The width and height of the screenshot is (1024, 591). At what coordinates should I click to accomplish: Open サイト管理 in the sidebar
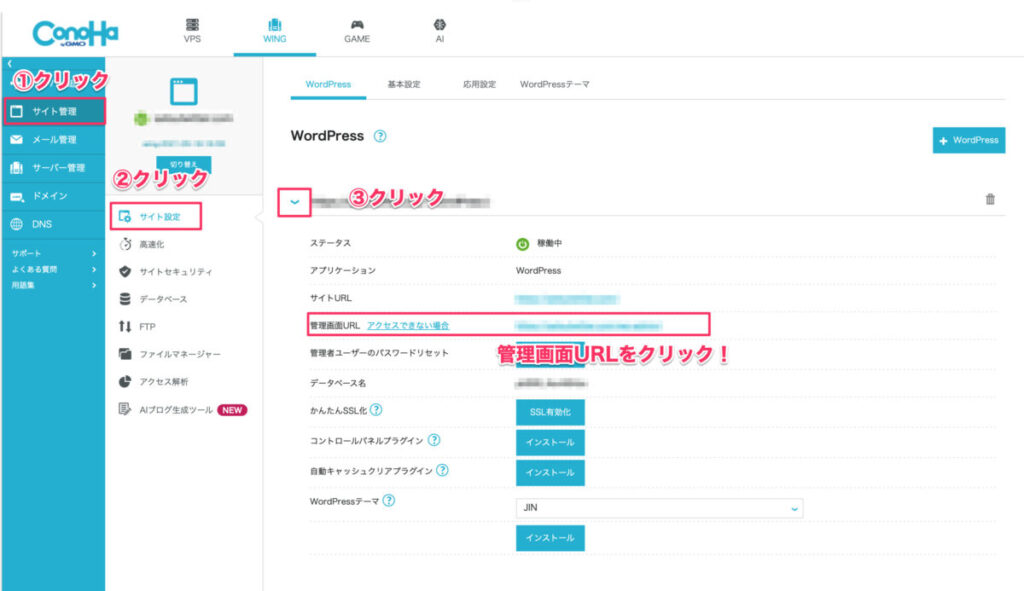(x=54, y=112)
